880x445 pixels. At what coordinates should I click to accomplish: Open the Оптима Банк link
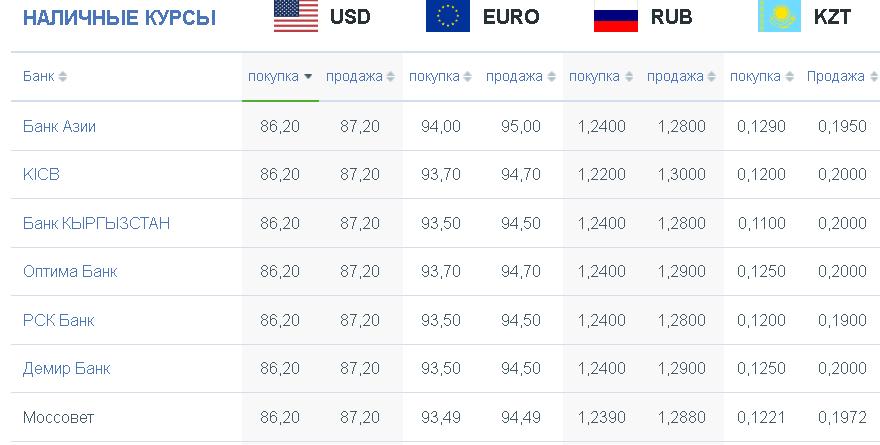pos(70,272)
